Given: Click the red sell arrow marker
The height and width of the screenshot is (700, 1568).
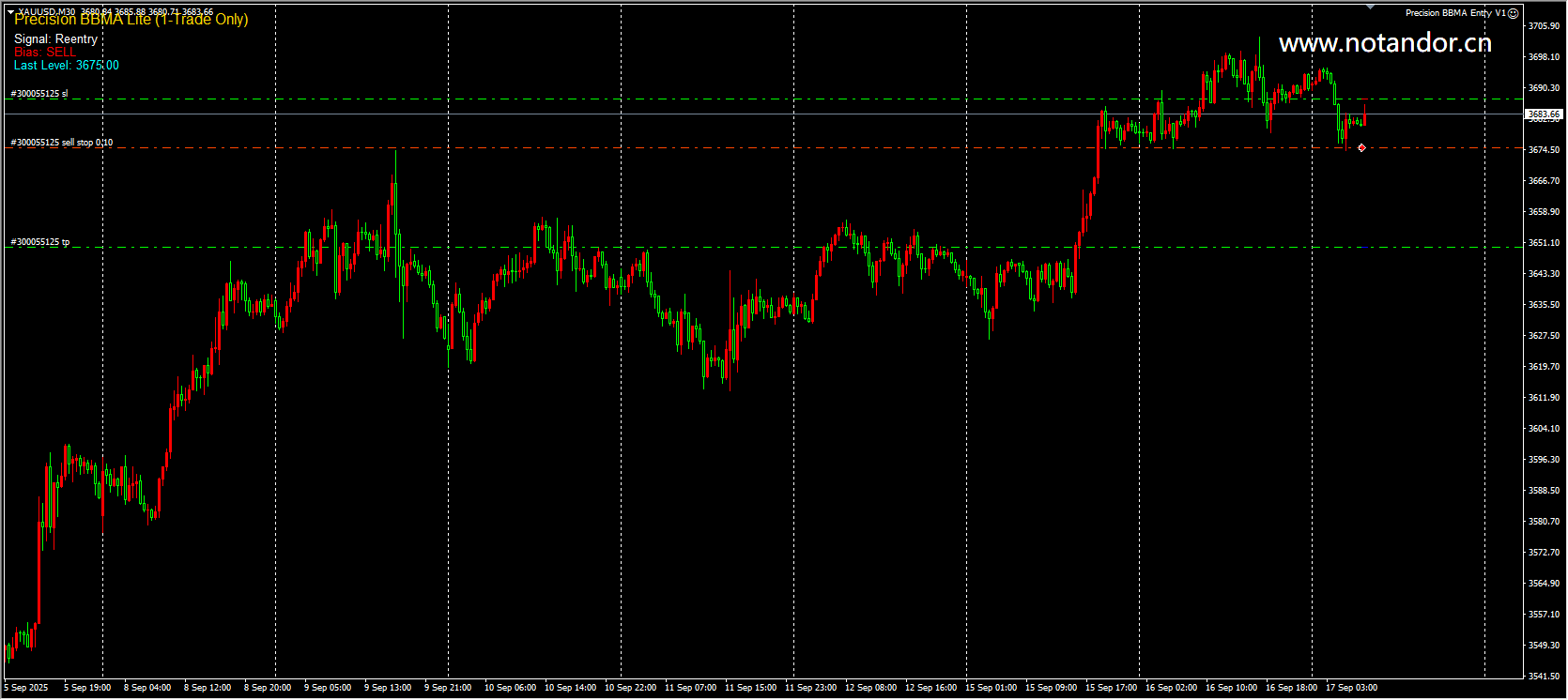Looking at the screenshot, I should point(1361,148).
